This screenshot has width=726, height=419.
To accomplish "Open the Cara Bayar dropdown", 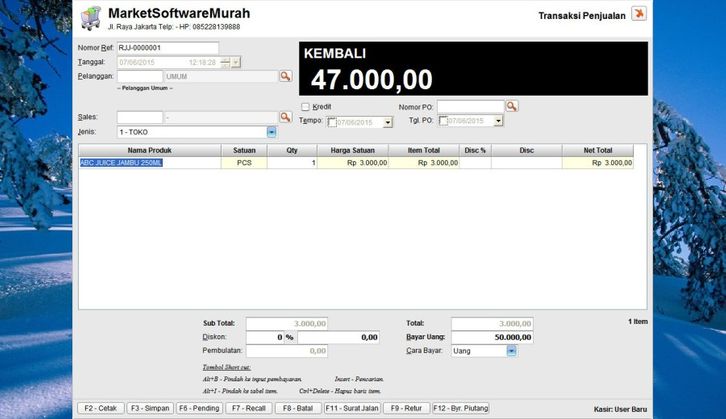I will pos(511,351).
